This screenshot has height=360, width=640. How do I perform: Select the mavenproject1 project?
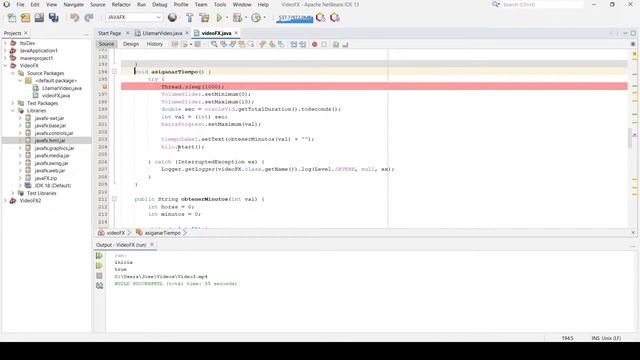(x=36, y=58)
